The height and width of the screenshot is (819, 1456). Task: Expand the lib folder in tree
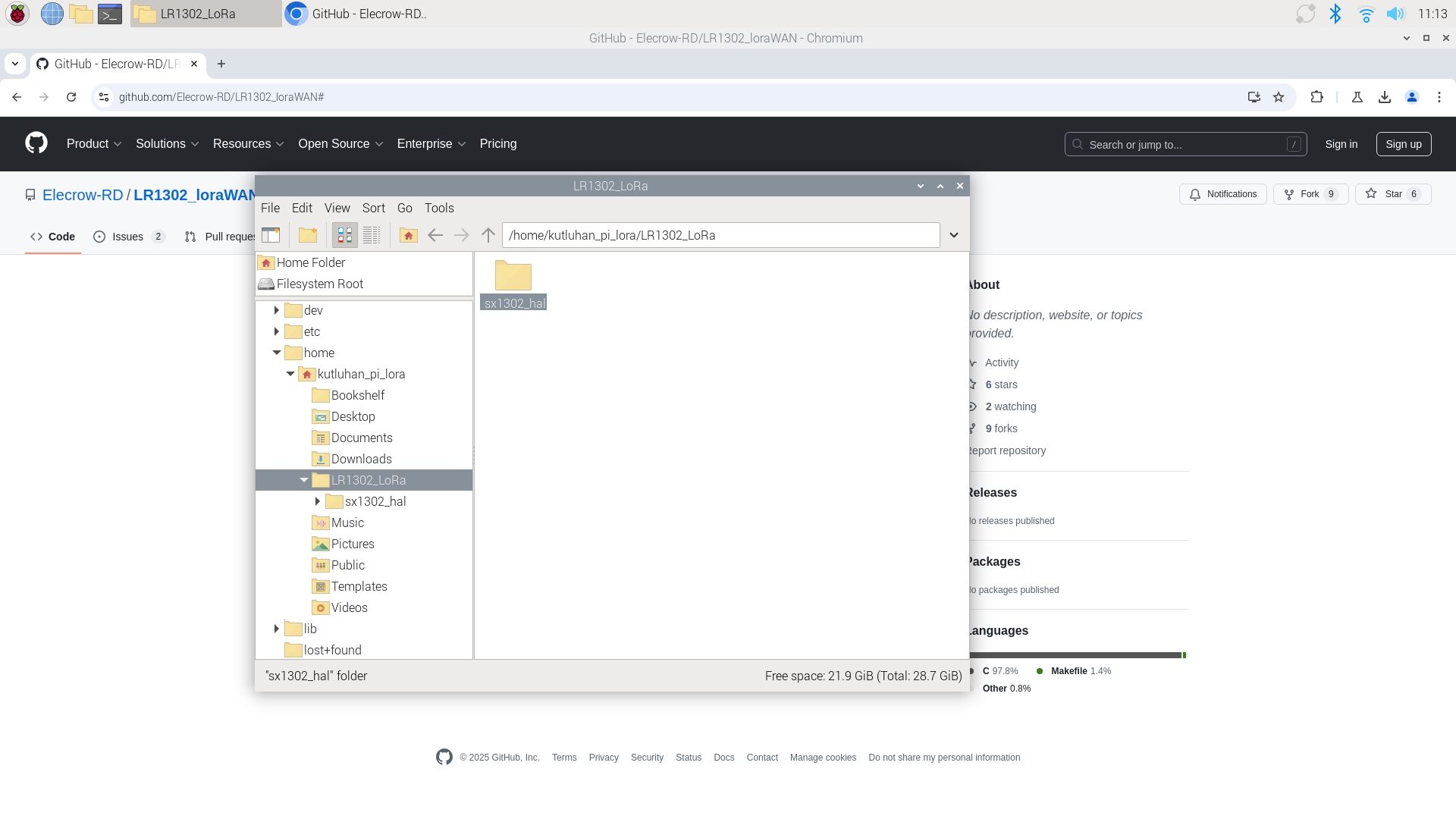pyautogui.click(x=277, y=629)
